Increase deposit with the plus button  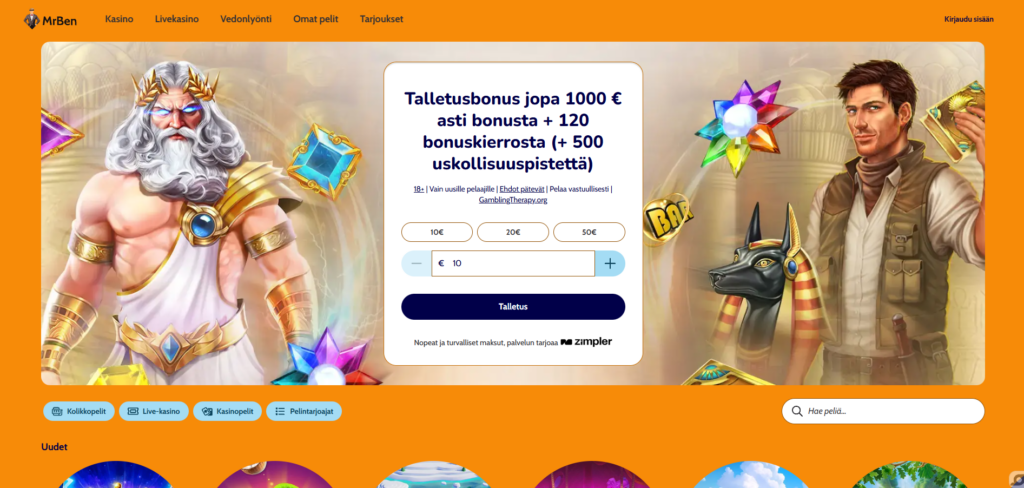pos(610,263)
